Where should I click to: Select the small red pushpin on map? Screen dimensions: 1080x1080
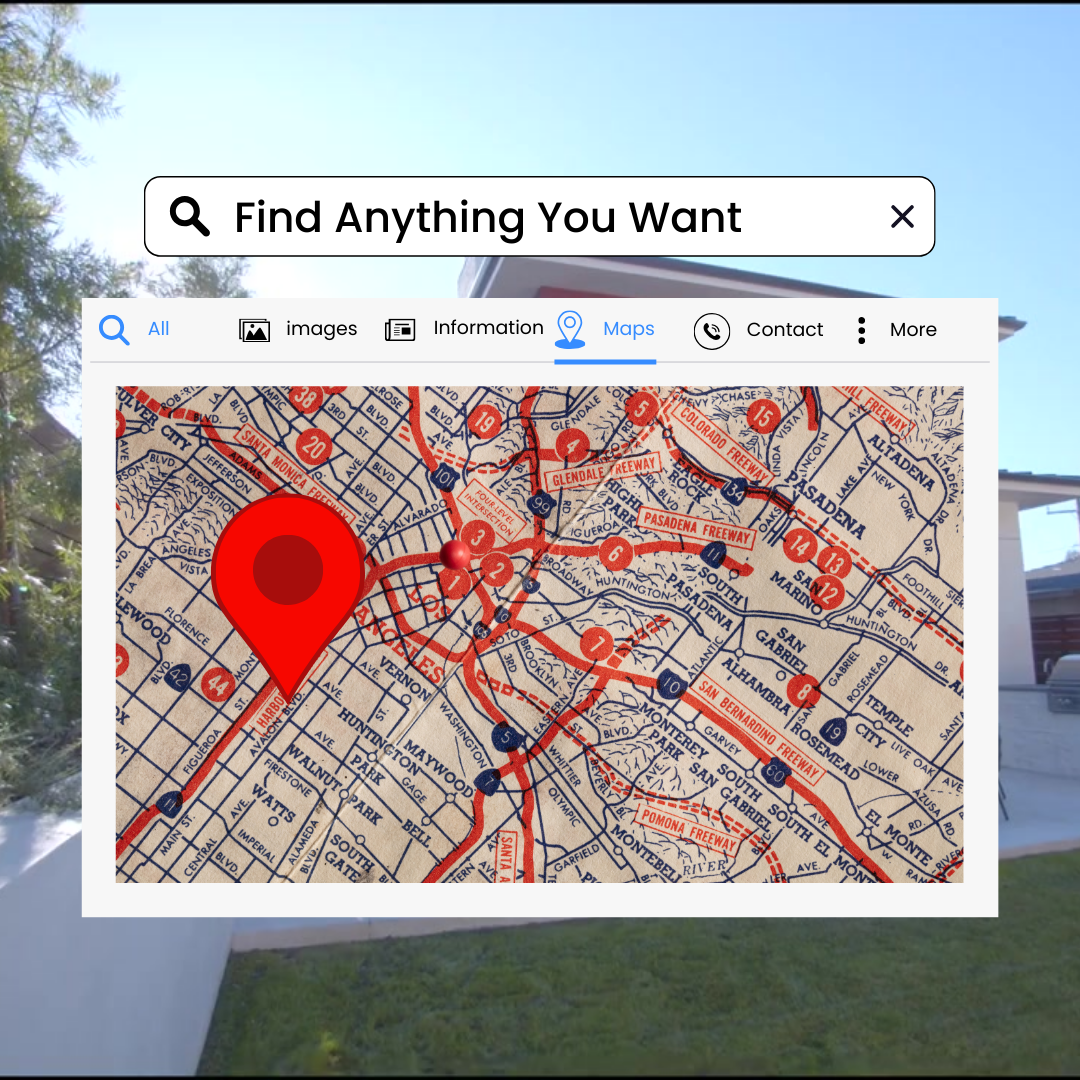point(455,554)
